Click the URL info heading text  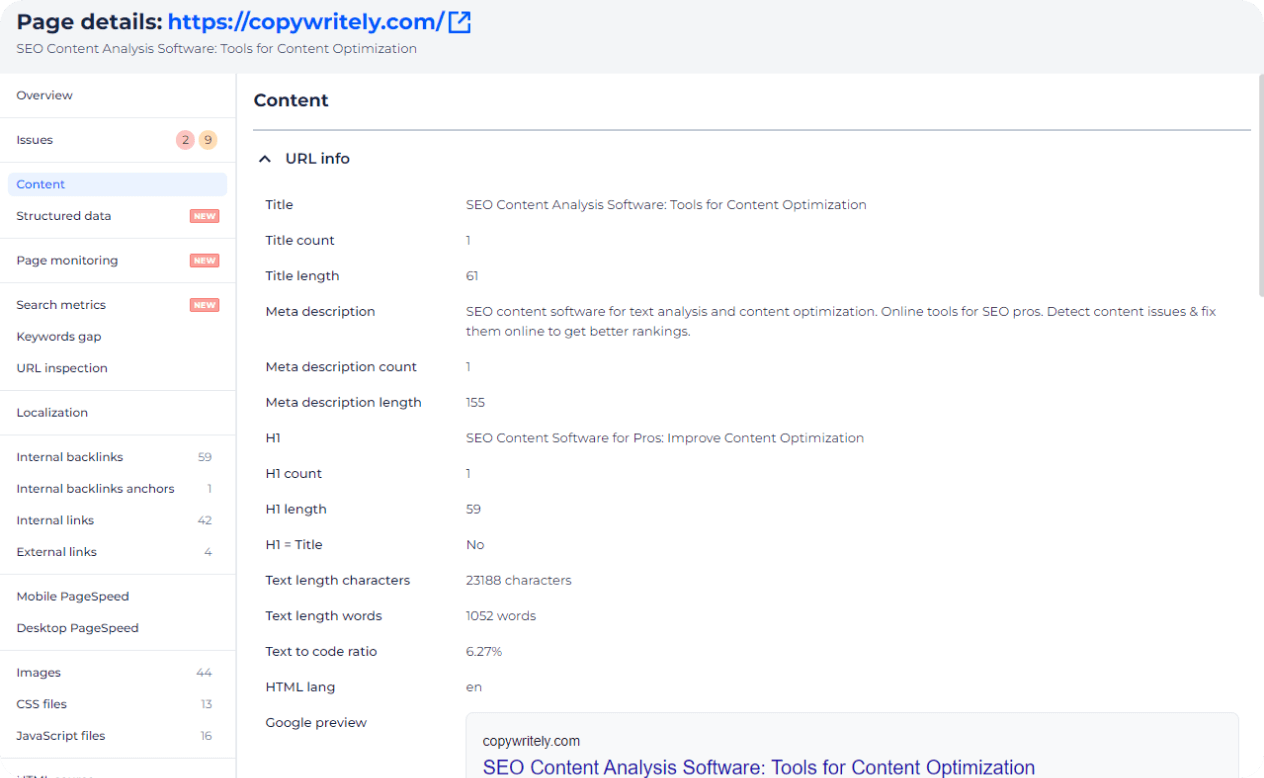[318, 159]
